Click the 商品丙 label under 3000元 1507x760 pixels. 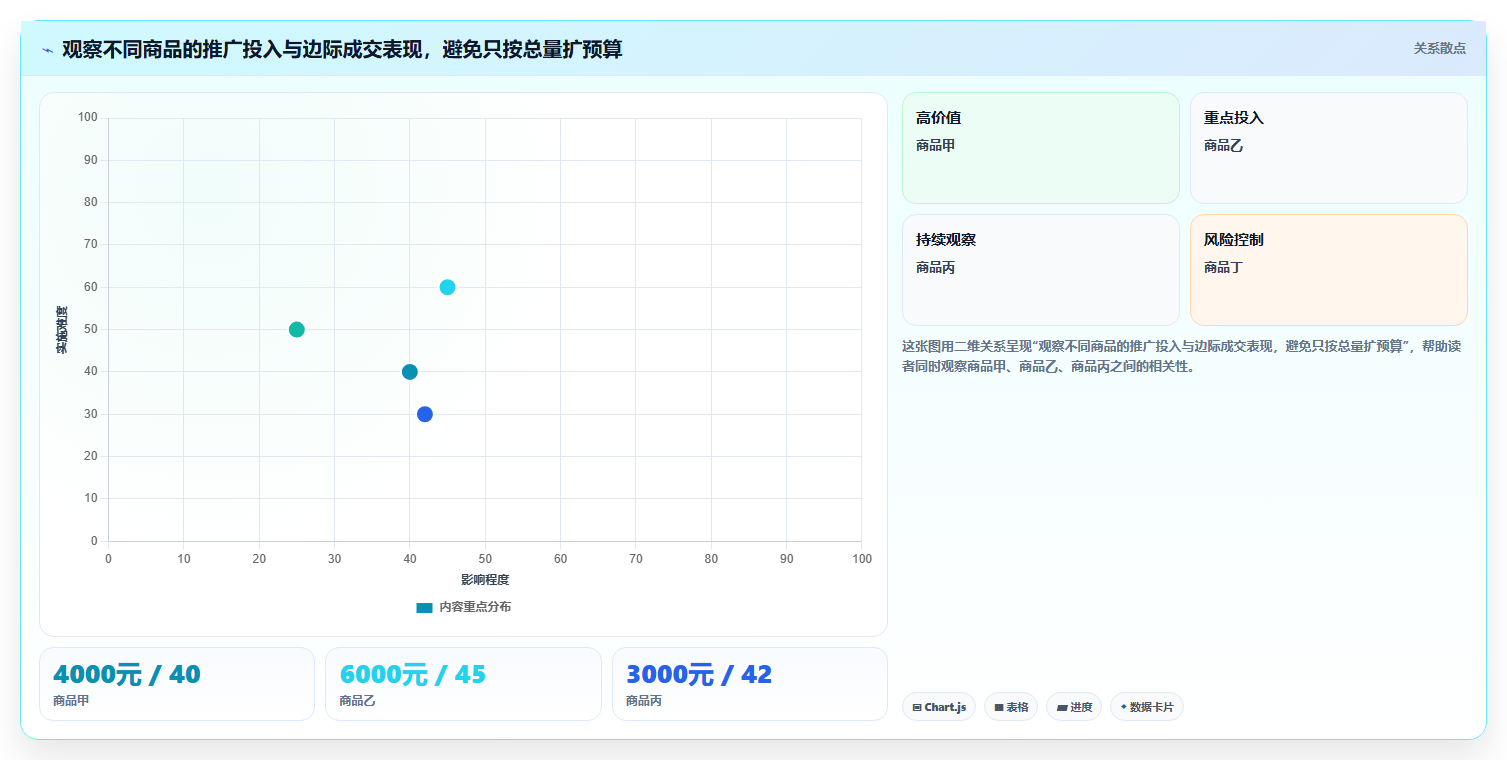(x=644, y=701)
